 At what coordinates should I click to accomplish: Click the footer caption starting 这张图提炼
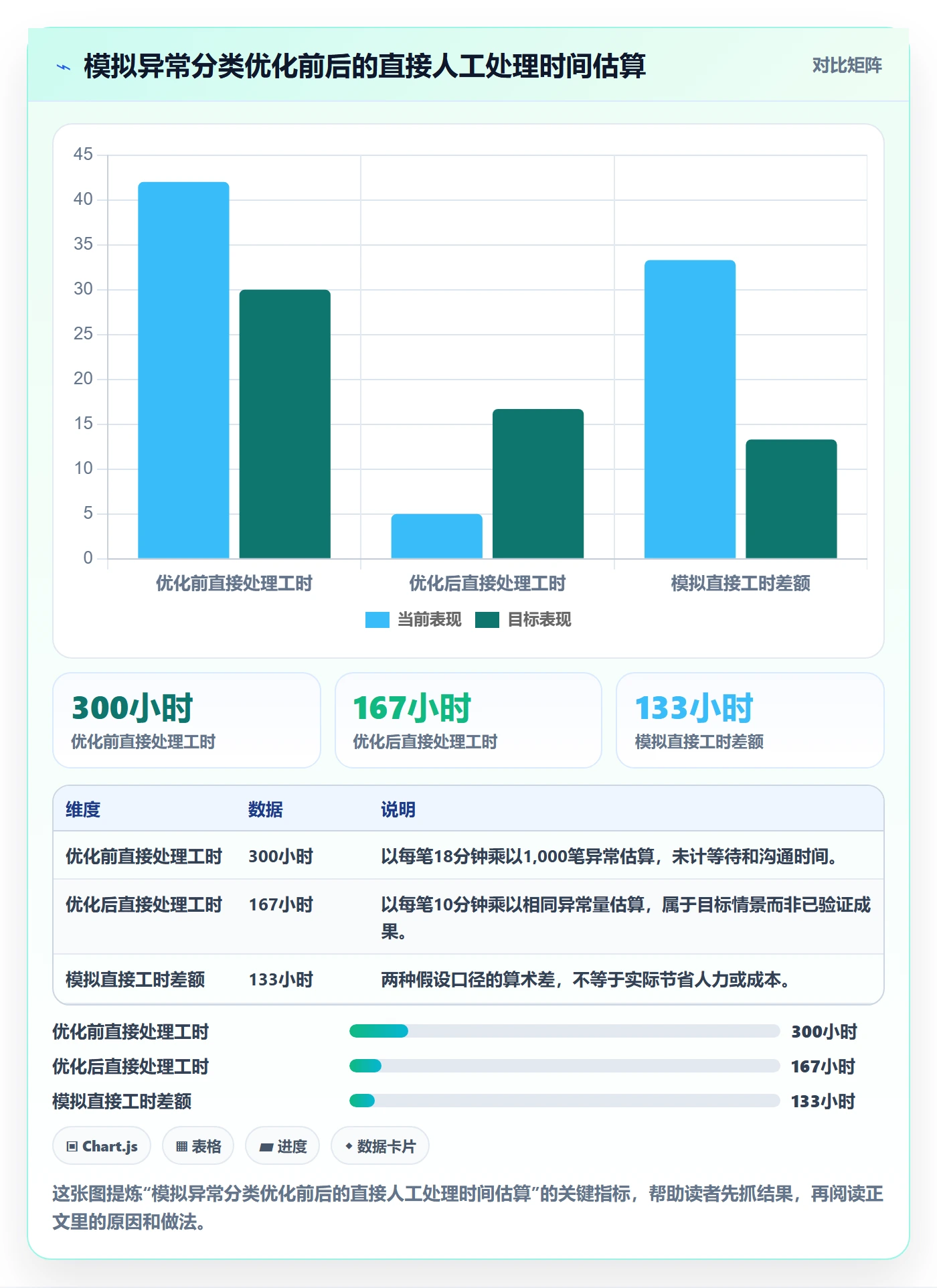click(x=468, y=1208)
